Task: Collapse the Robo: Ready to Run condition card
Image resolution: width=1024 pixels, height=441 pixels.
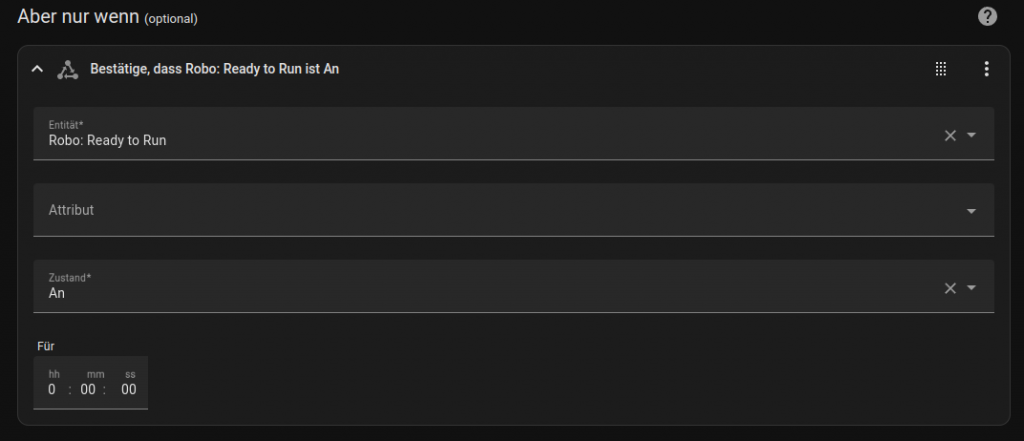Action: click(x=37, y=69)
